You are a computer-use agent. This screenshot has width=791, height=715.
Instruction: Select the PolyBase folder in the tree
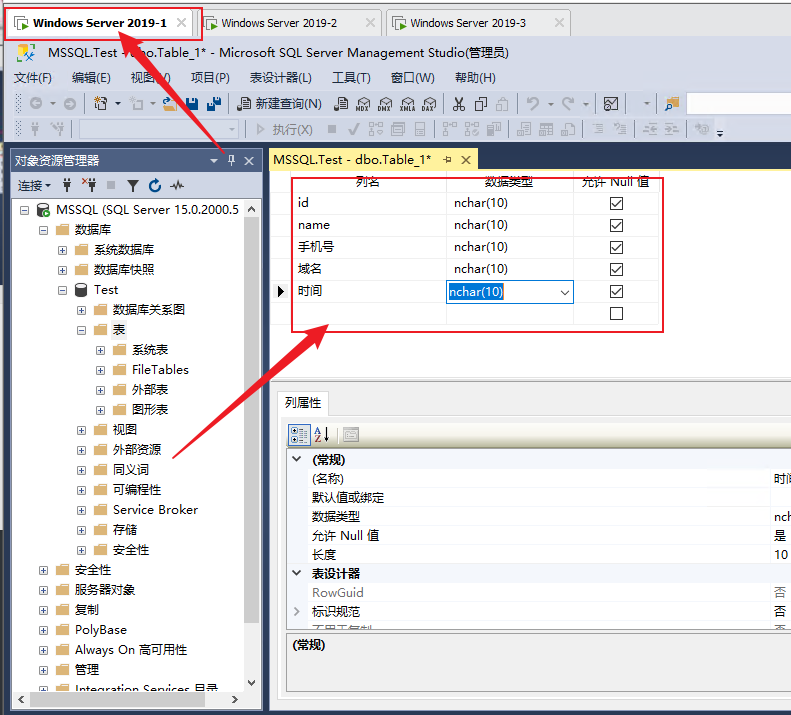point(100,630)
